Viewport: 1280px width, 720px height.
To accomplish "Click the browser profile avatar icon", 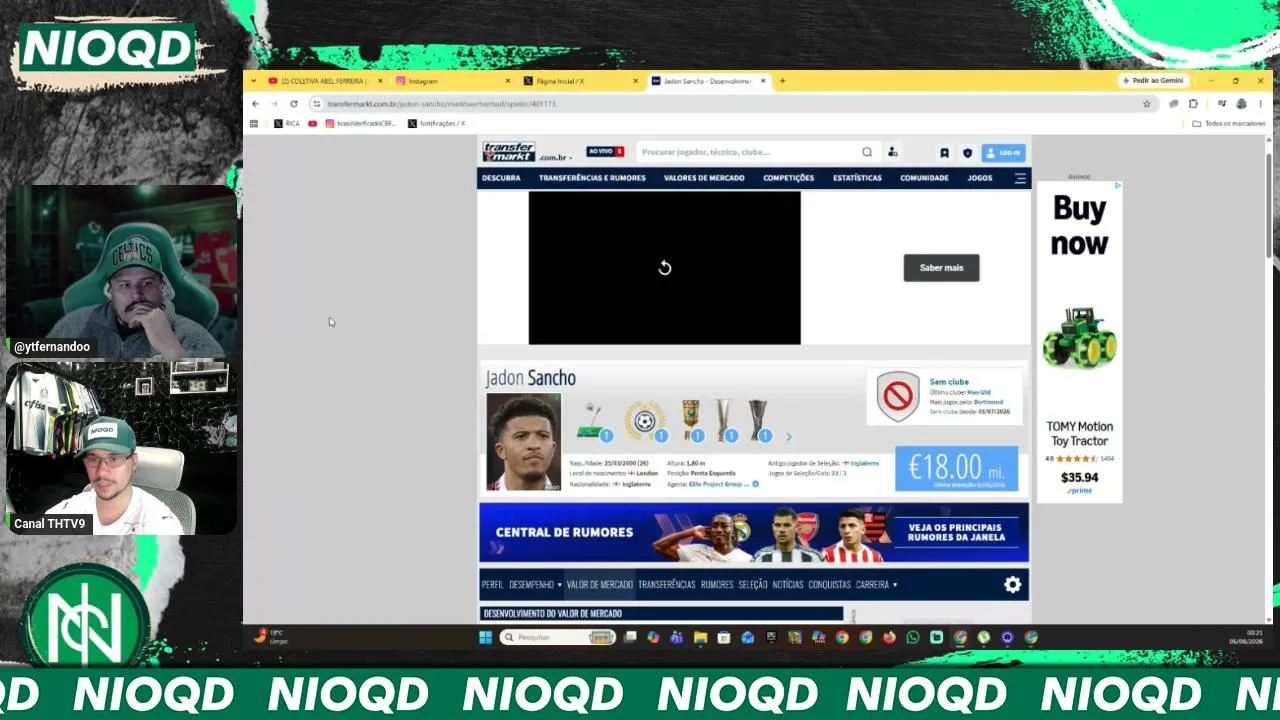I will [x=1241, y=104].
